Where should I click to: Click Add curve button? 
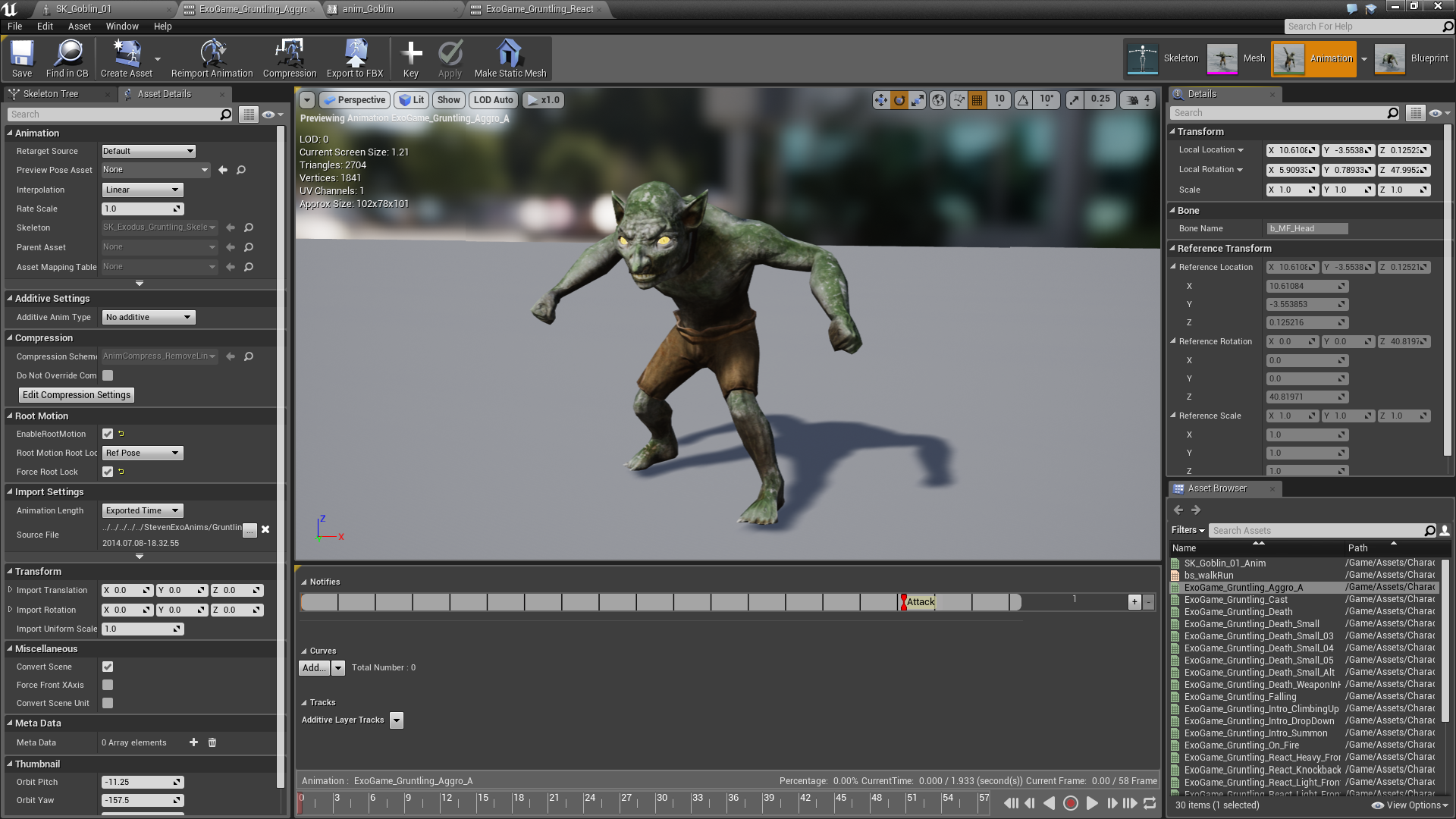tap(314, 668)
